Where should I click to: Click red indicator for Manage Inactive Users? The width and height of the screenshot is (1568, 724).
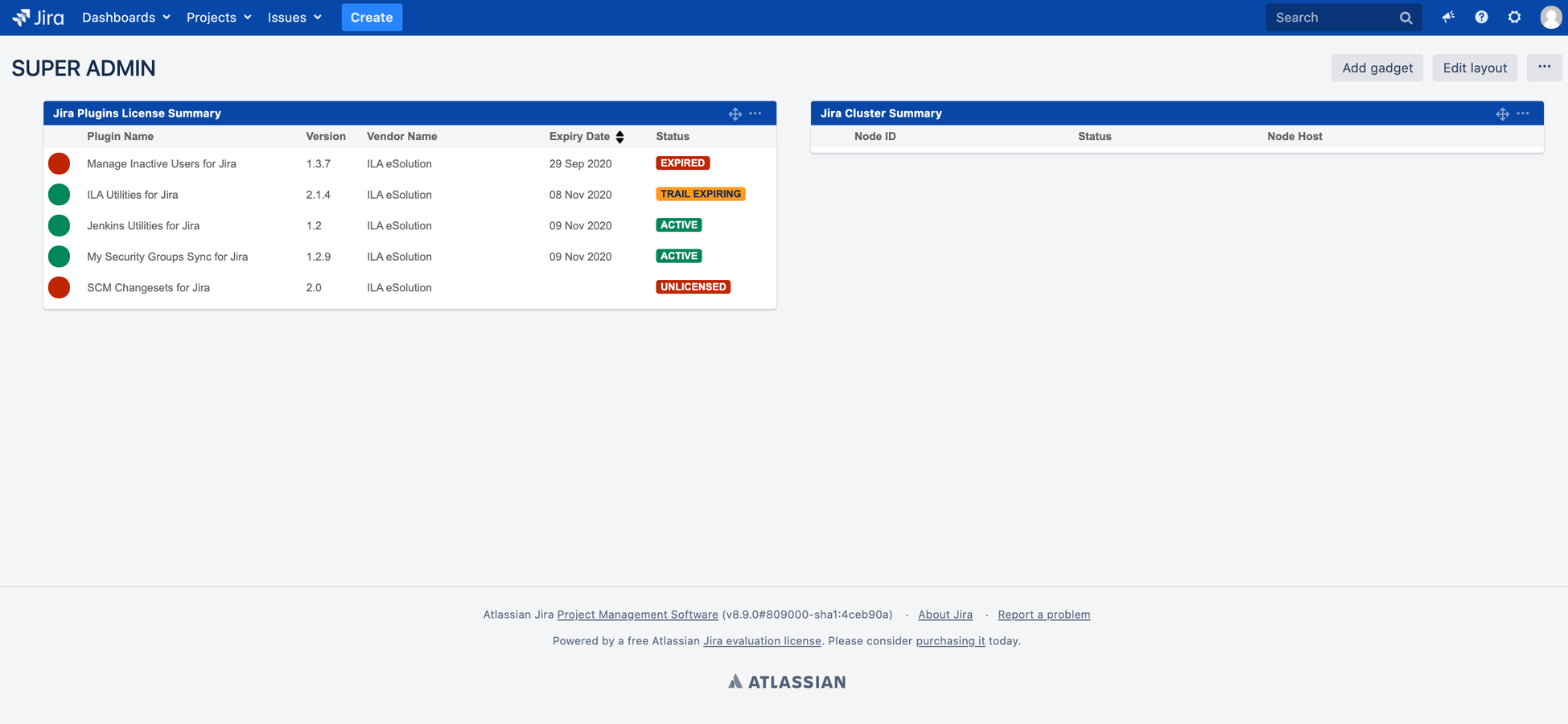(59, 163)
